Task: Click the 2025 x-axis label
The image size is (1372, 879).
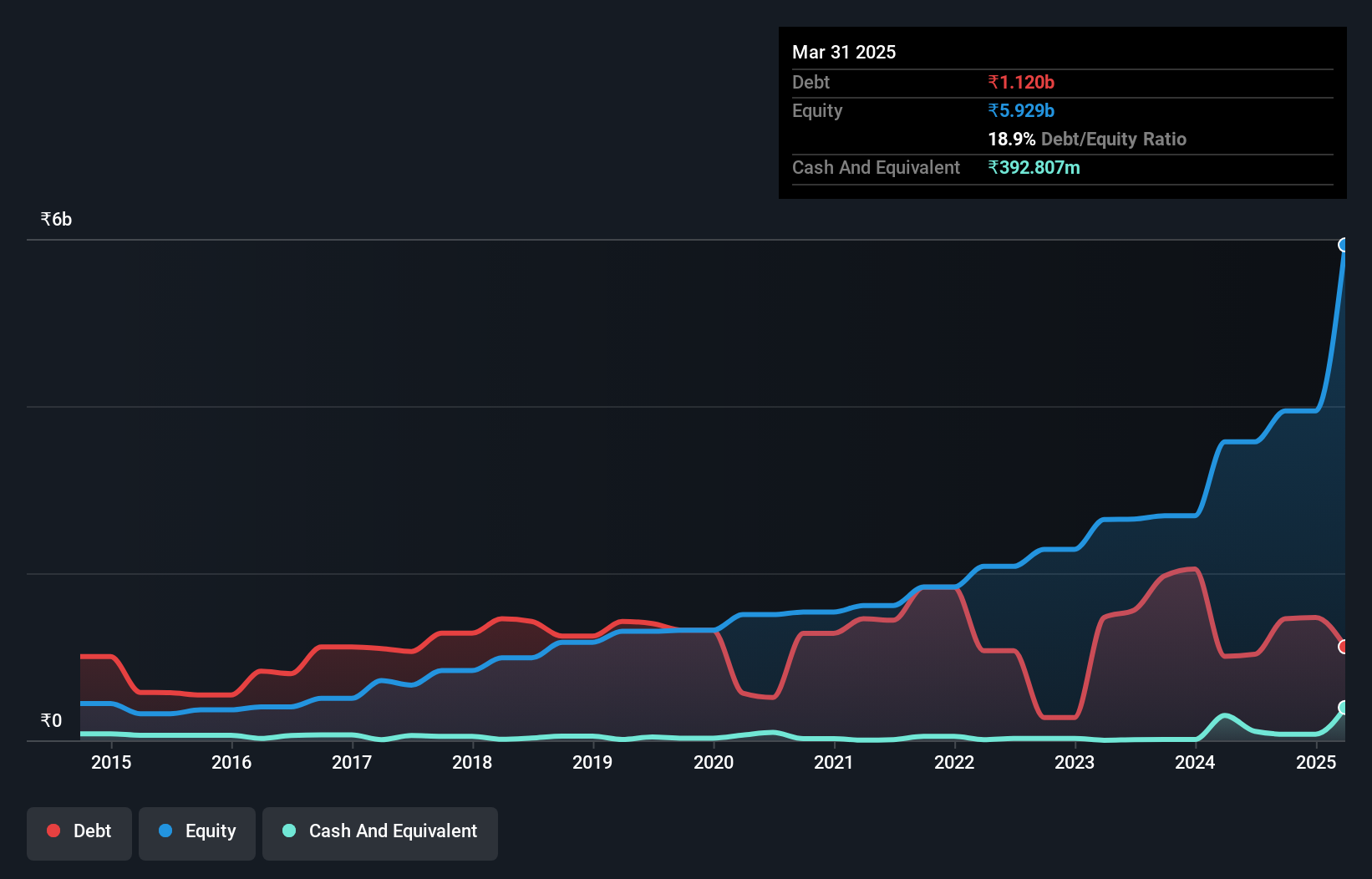Action: click(1316, 762)
